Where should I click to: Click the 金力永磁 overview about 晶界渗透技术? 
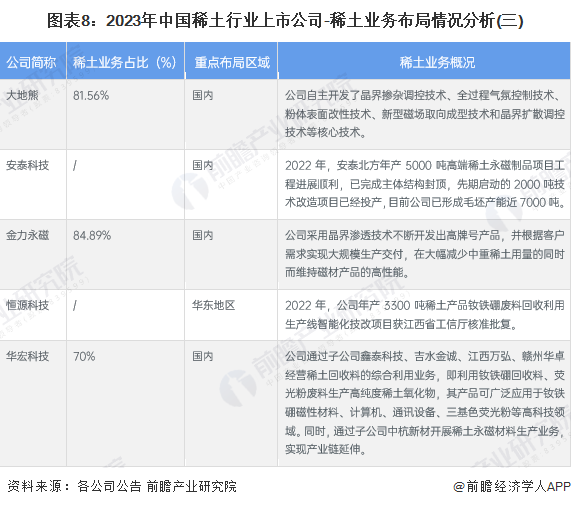(425, 254)
